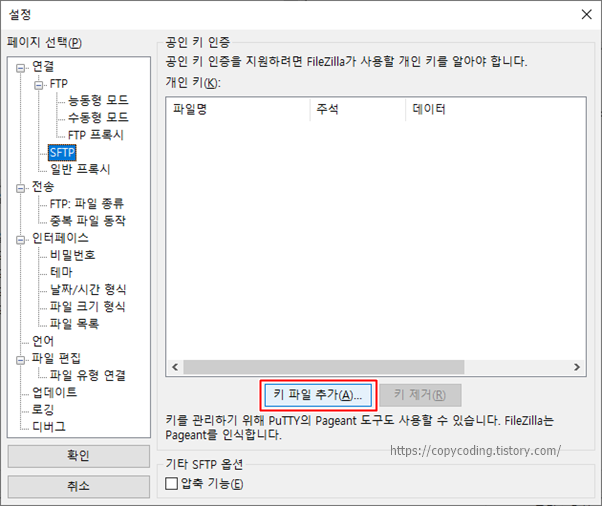Collapse the 연결 tree node
Viewport: 602px width, 506px height.
tap(20, 68)
